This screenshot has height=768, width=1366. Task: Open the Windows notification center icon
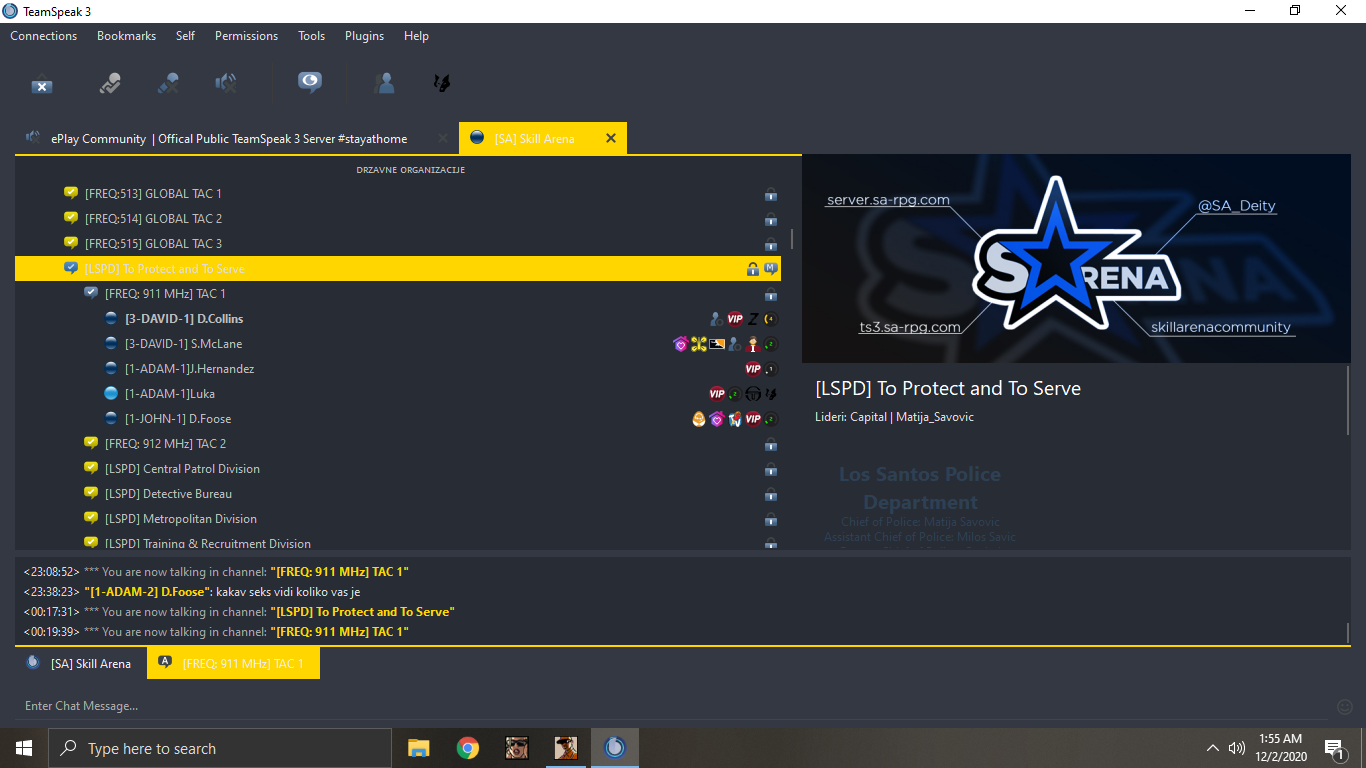pyautogui.click(x=1333, y=748)
